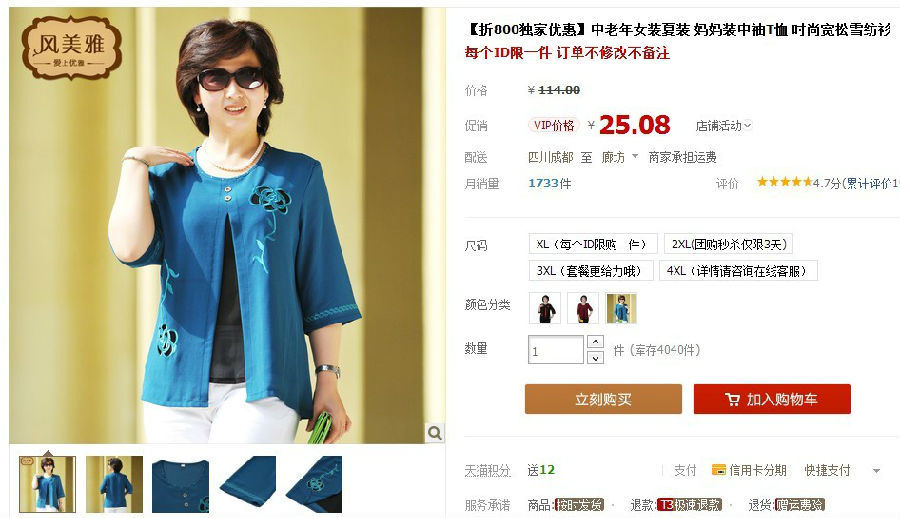Click the magnifier zoom icon on product photo
The height and width of the screenshot is (518, 900).
[435, 432]
